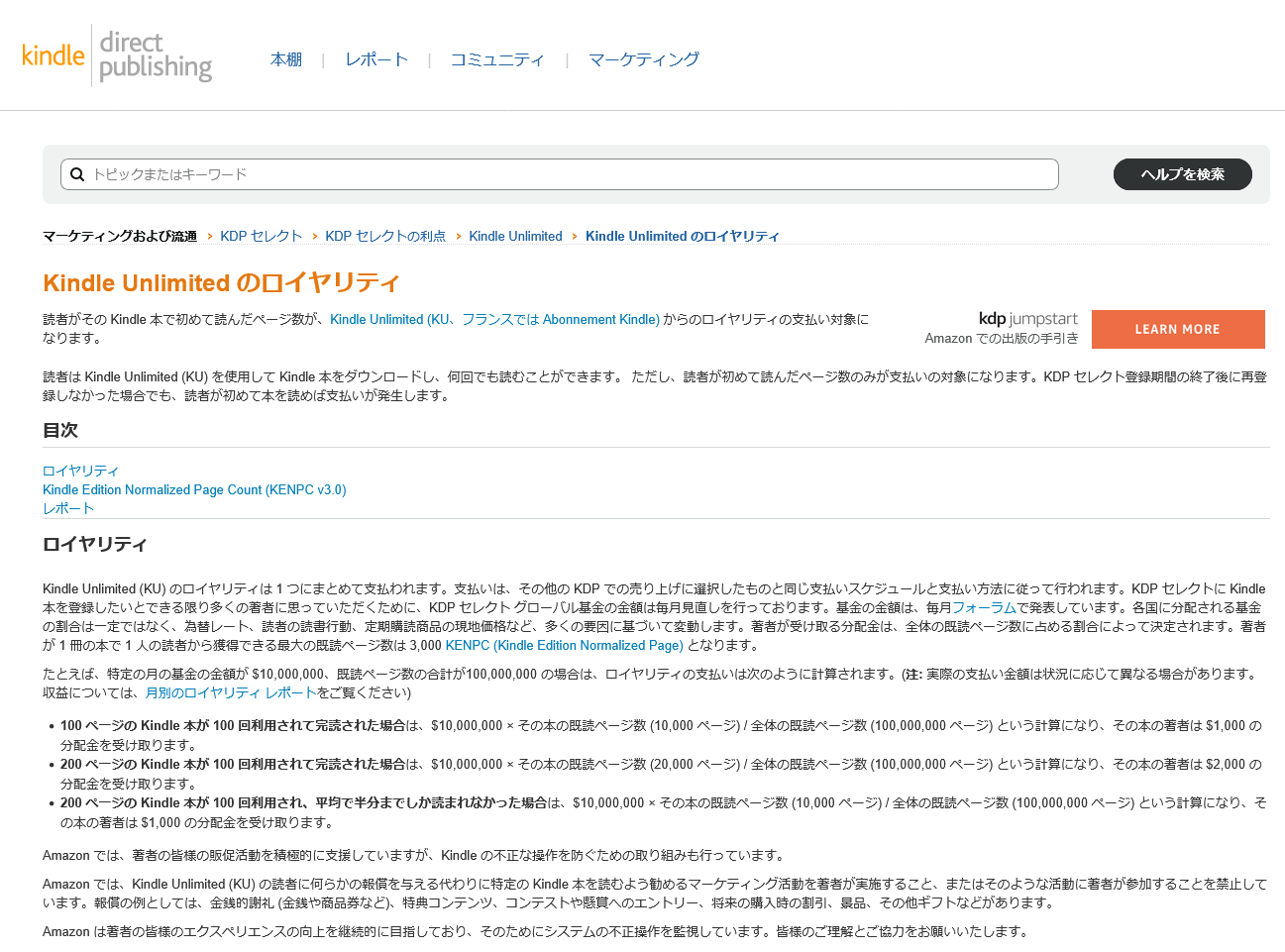Screen dimensions: 1285x952
Task: Click the Kindle Unlimited のロイヤリティ breadcrumb
Action: (682, 236)
